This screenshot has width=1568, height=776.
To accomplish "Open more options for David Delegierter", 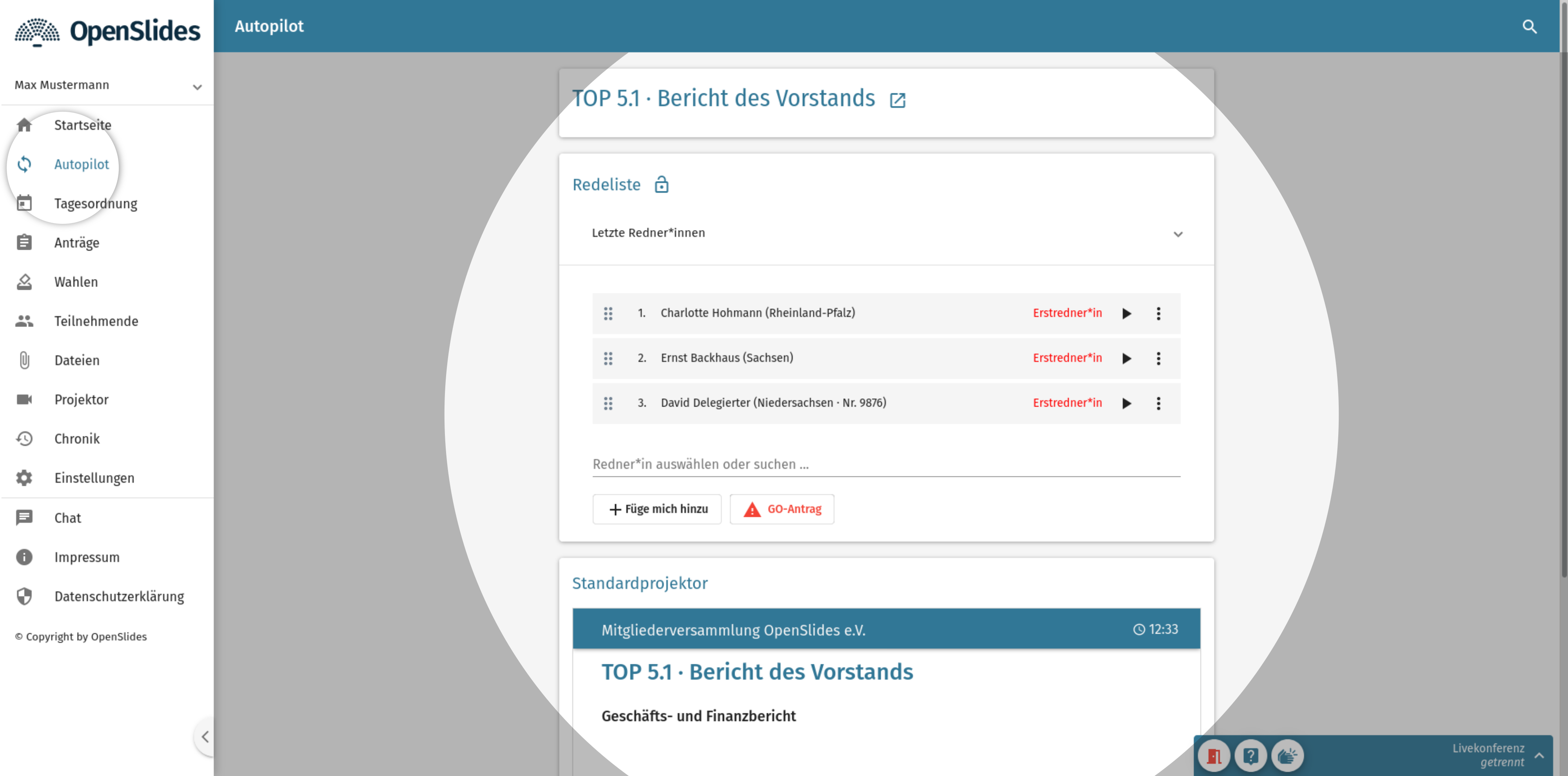I will click(x=1158, y=403).
